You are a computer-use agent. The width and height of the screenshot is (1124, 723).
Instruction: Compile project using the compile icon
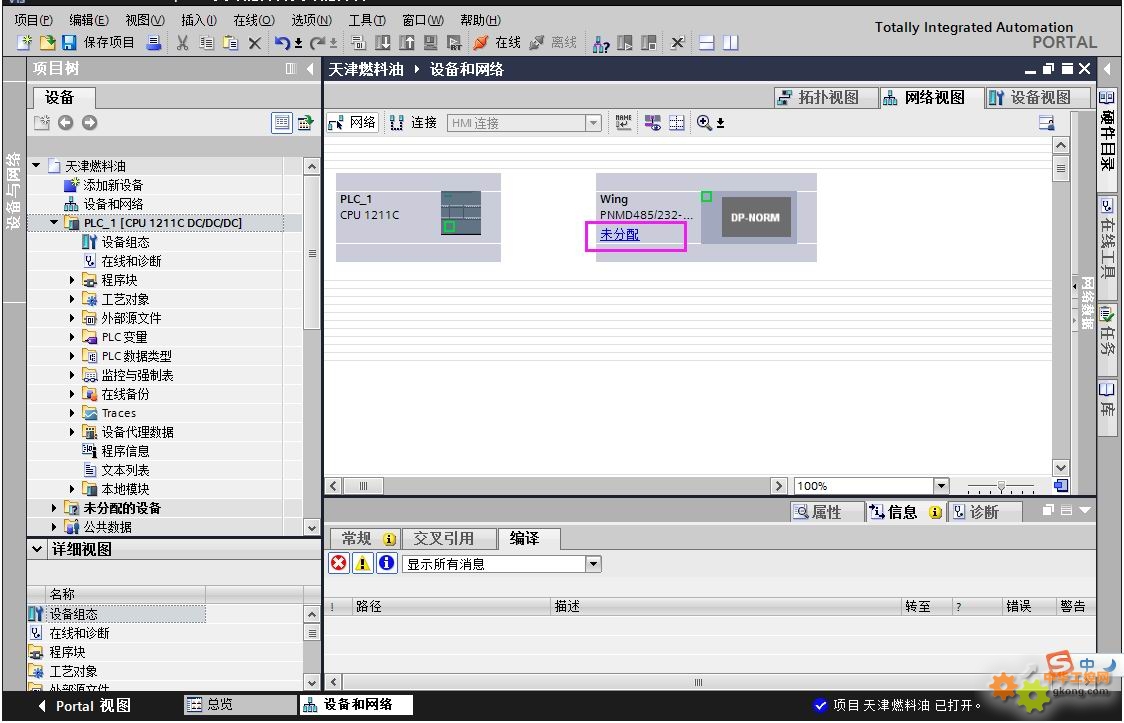[x=358, y=43]
